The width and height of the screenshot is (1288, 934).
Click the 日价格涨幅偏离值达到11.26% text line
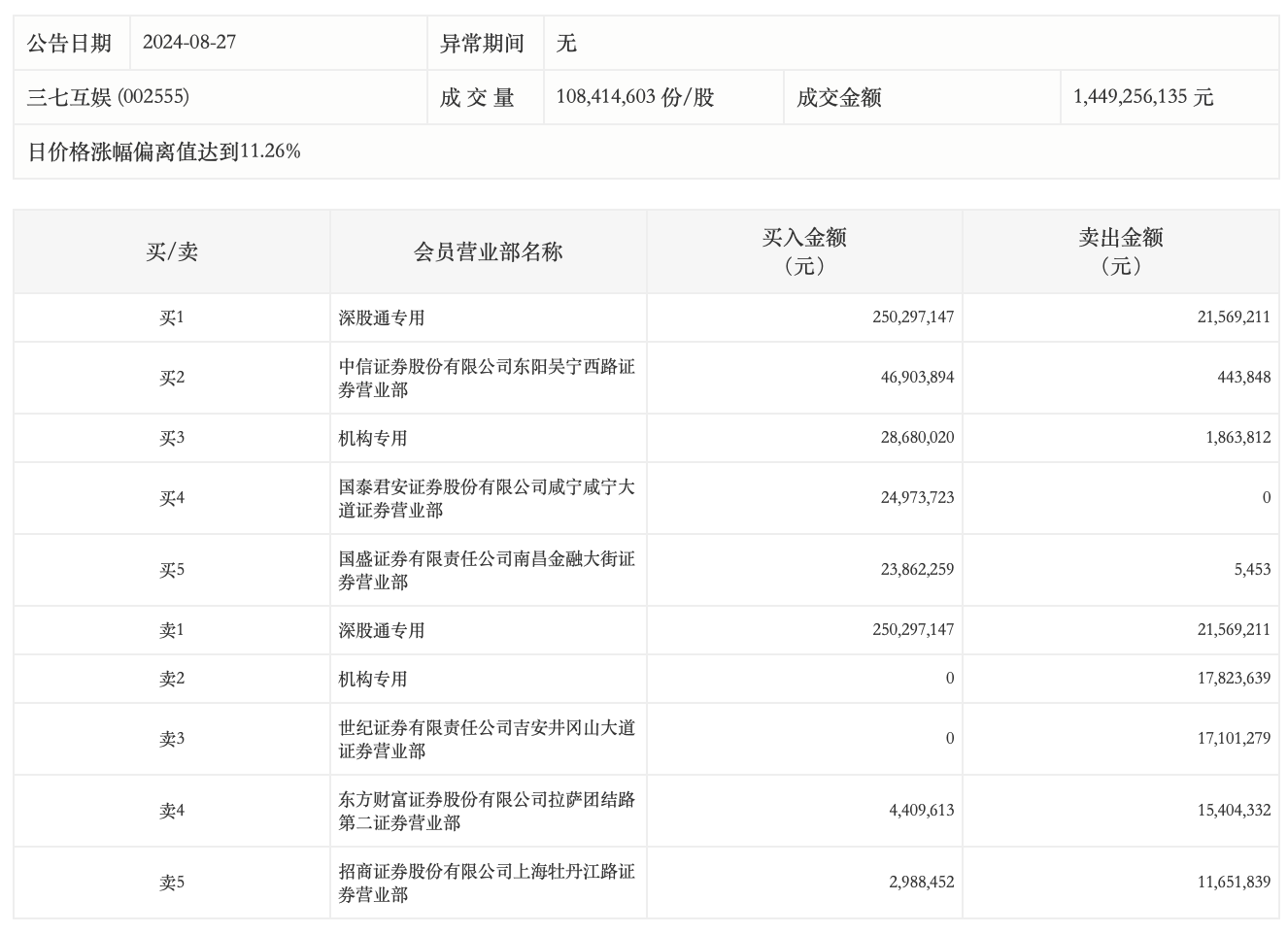point(164,151)
